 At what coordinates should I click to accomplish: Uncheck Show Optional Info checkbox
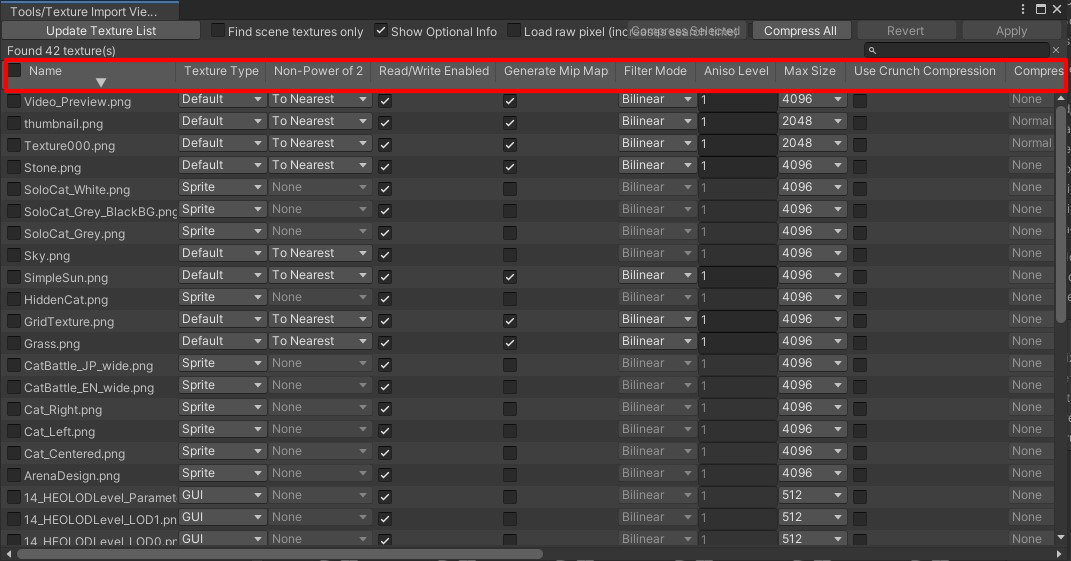[381, 31]
